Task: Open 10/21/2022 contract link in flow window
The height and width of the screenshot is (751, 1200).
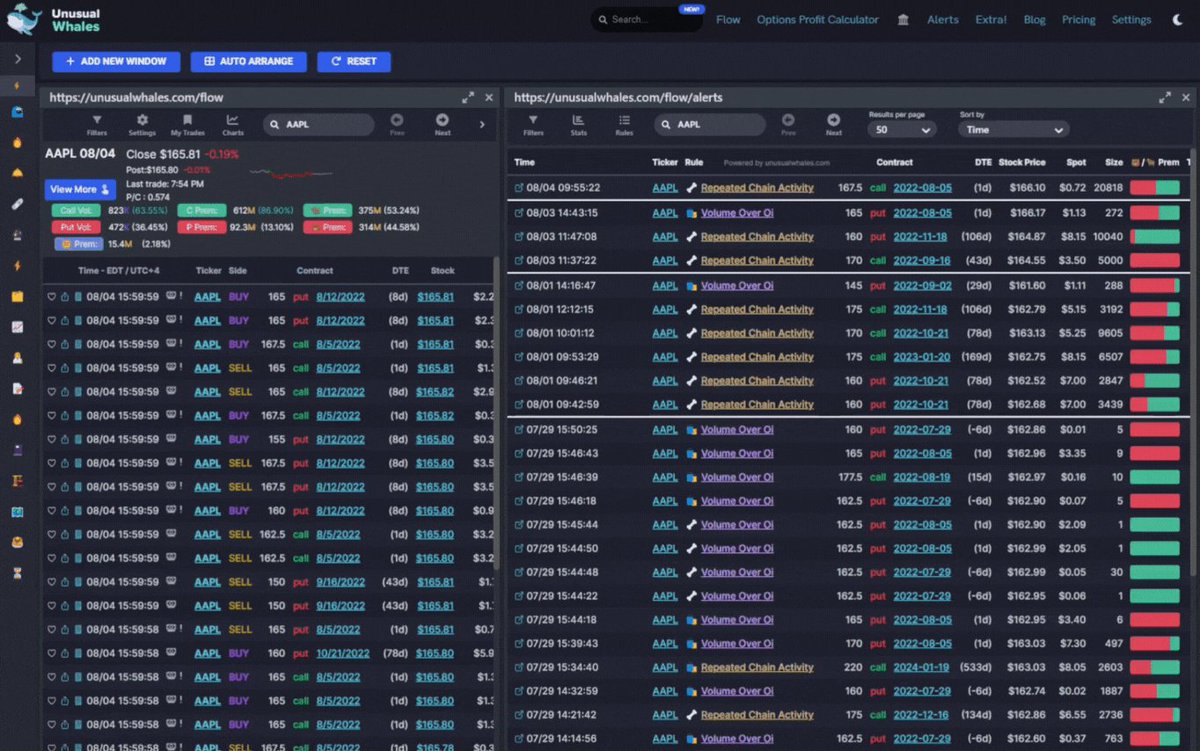Action: (x=343, y=653)
